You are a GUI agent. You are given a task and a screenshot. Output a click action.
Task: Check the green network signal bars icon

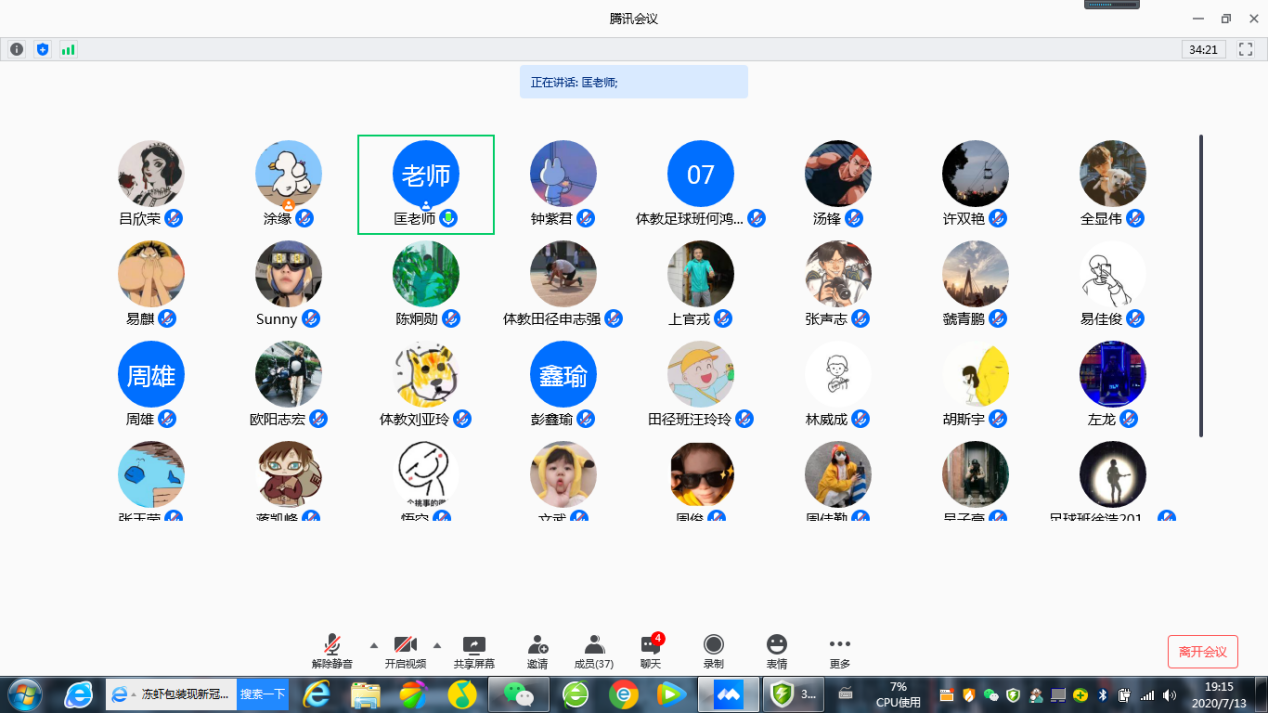pyautogui.click(x=68, y=49)
